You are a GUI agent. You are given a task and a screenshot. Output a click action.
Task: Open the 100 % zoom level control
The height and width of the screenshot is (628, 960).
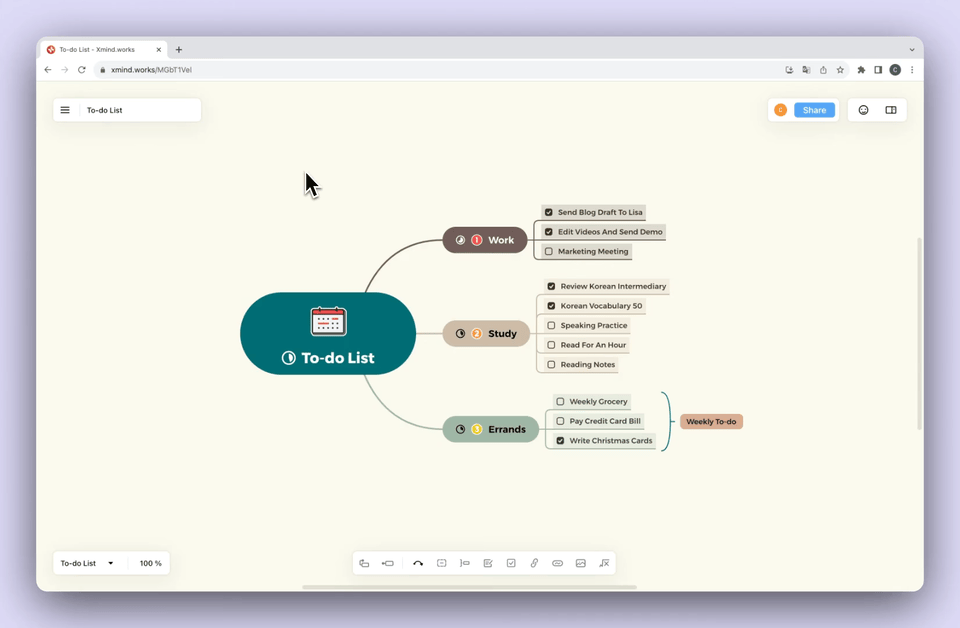click(x=151, y=563)
